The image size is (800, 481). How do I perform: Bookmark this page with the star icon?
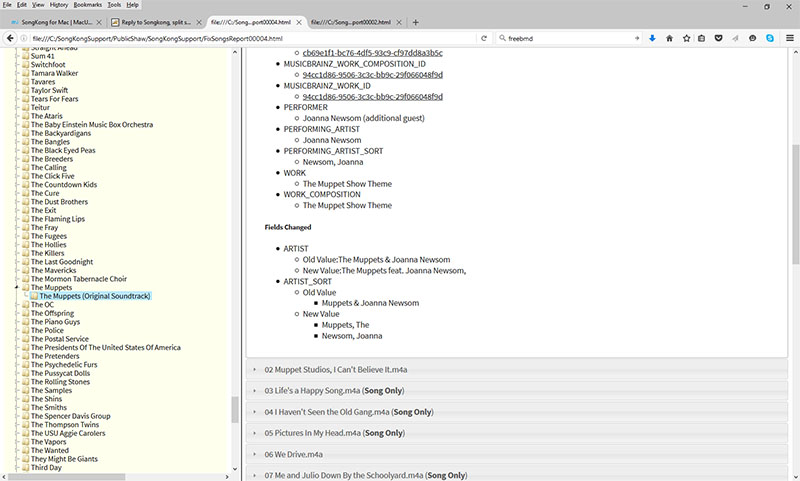click(686, 38)
